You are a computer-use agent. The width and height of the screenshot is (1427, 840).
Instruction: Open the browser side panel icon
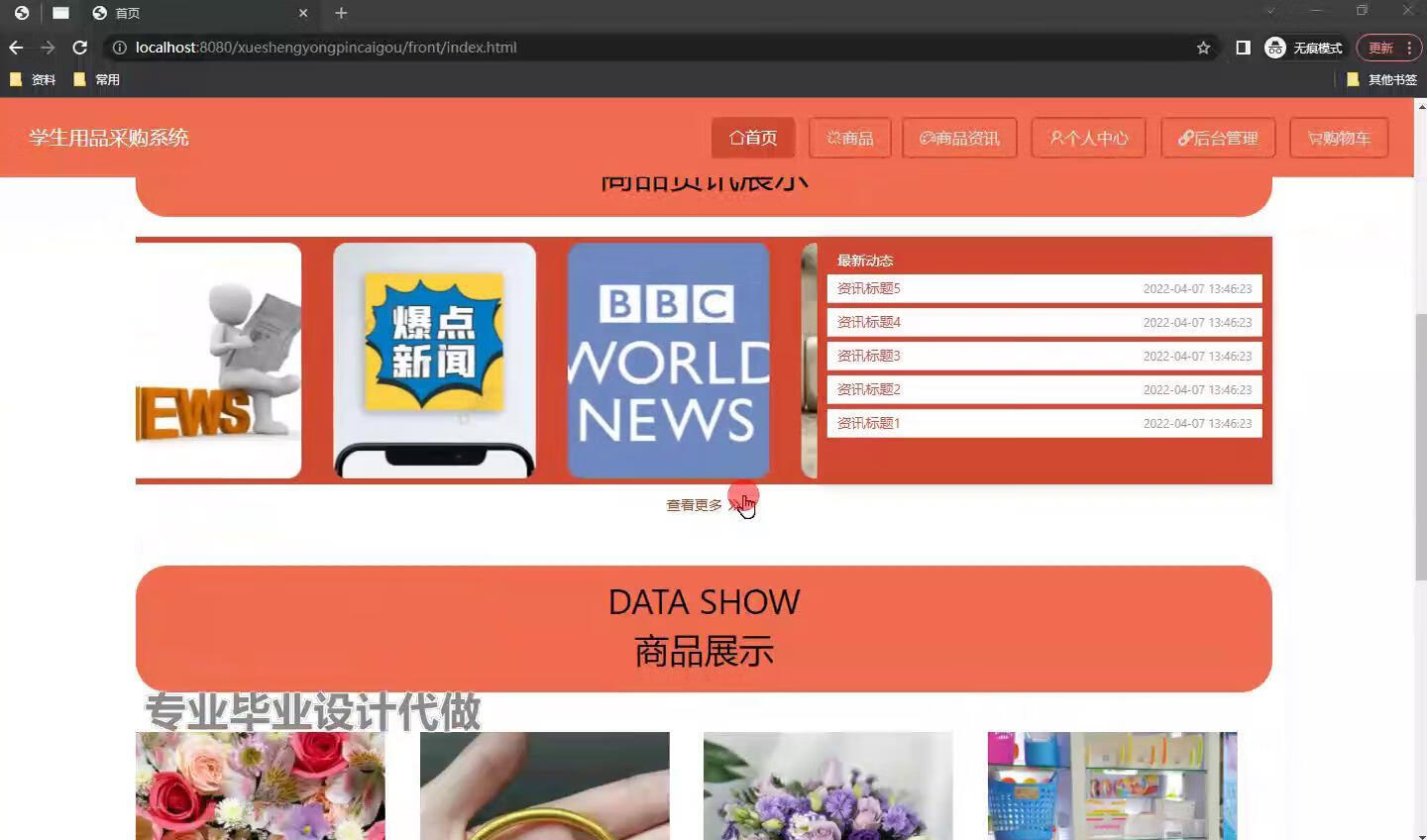pos(1243,48)
